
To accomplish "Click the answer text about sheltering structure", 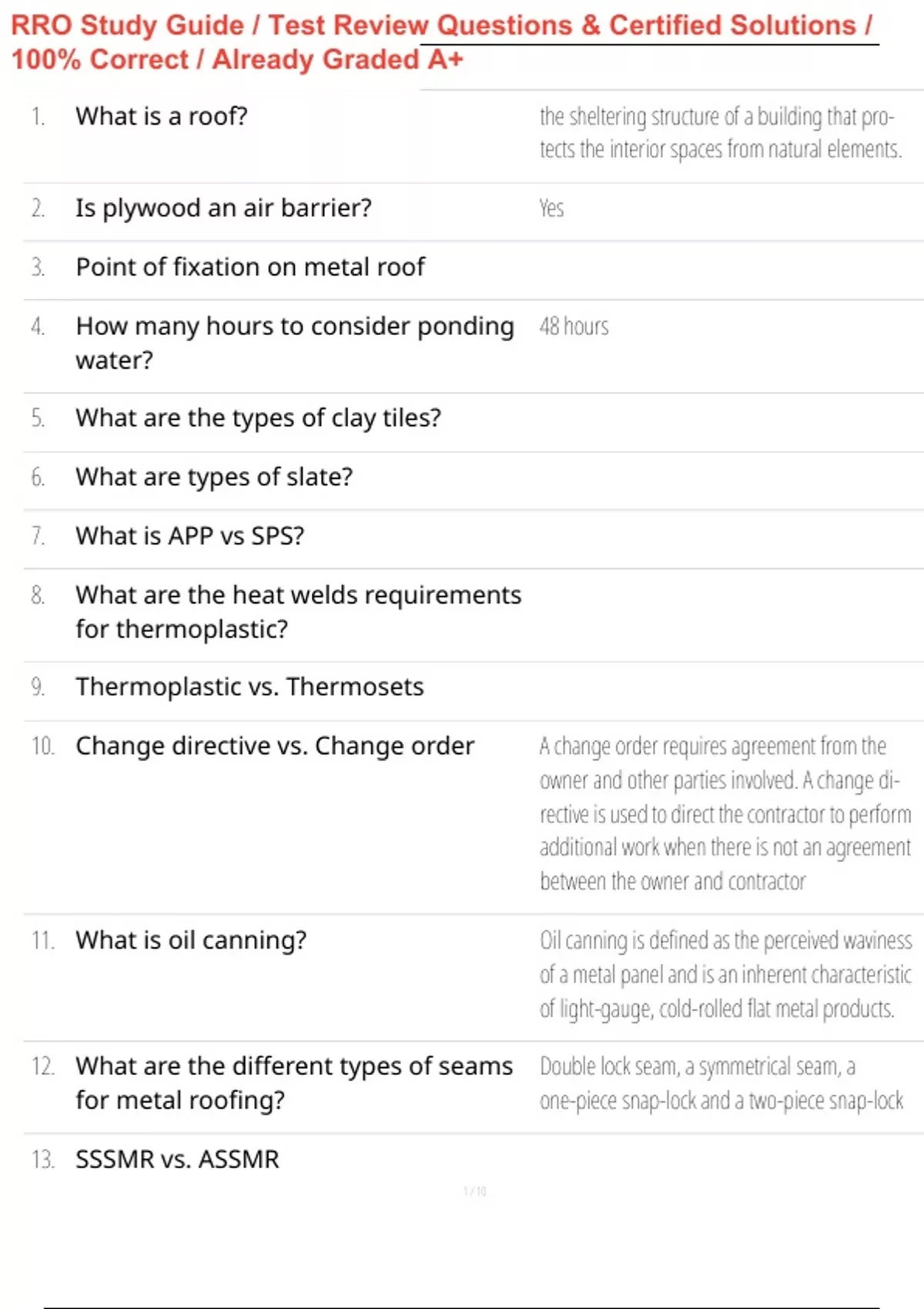I will [721, 132].
